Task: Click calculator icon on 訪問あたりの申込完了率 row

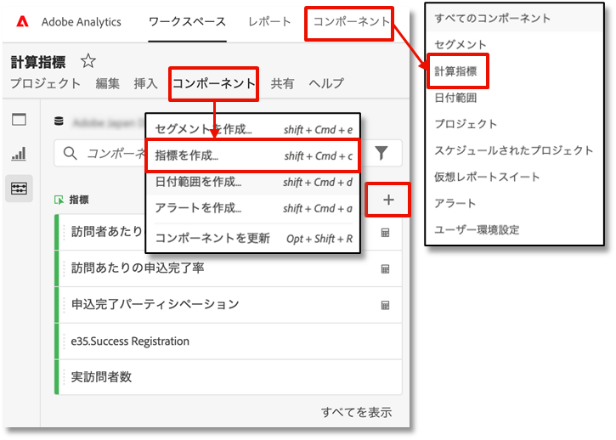Action: [385, 269]
